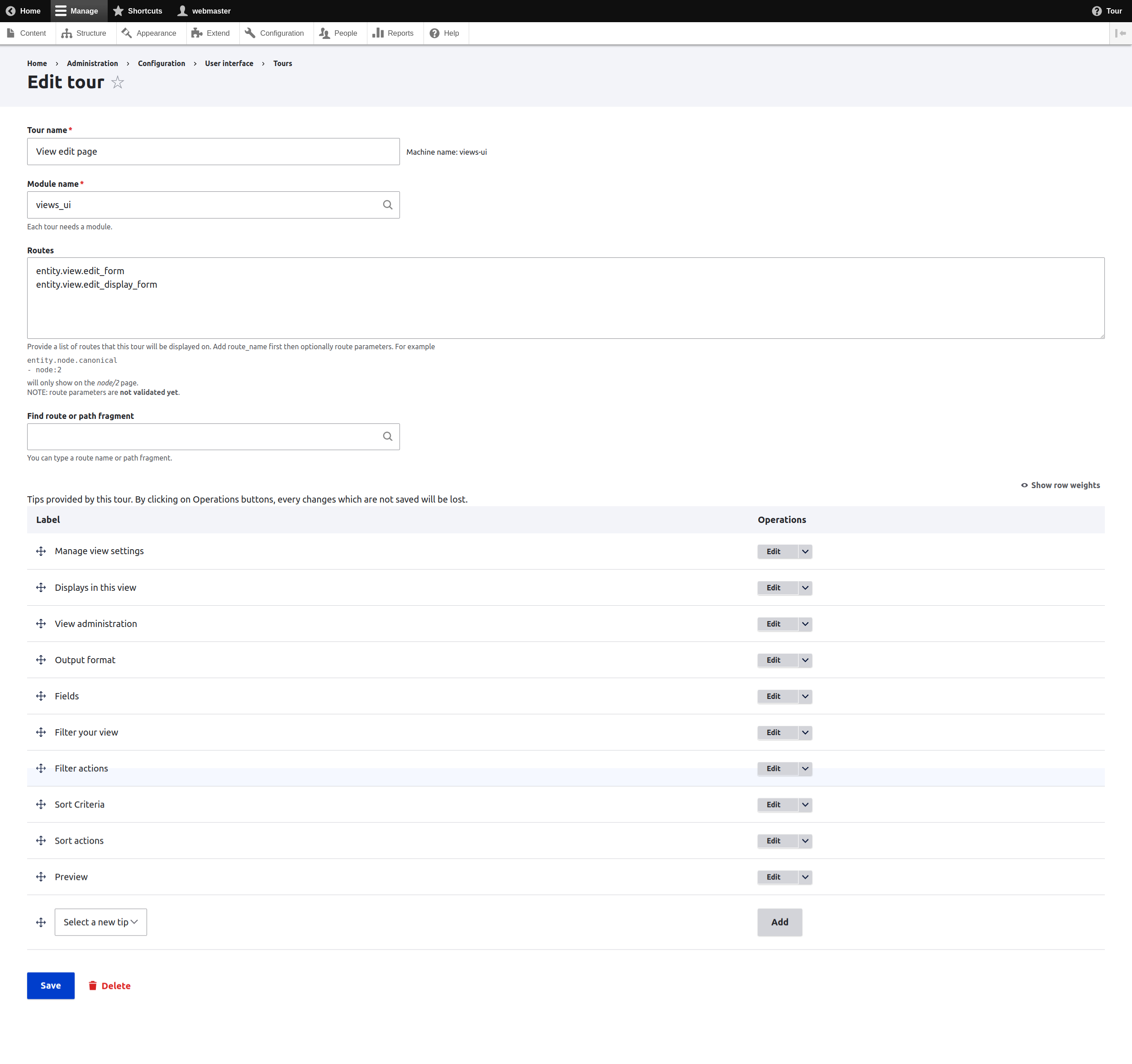Click toolbar orientation toggle icon at right
This screenshot has width=1132, height=1064.
point(1120,33)
